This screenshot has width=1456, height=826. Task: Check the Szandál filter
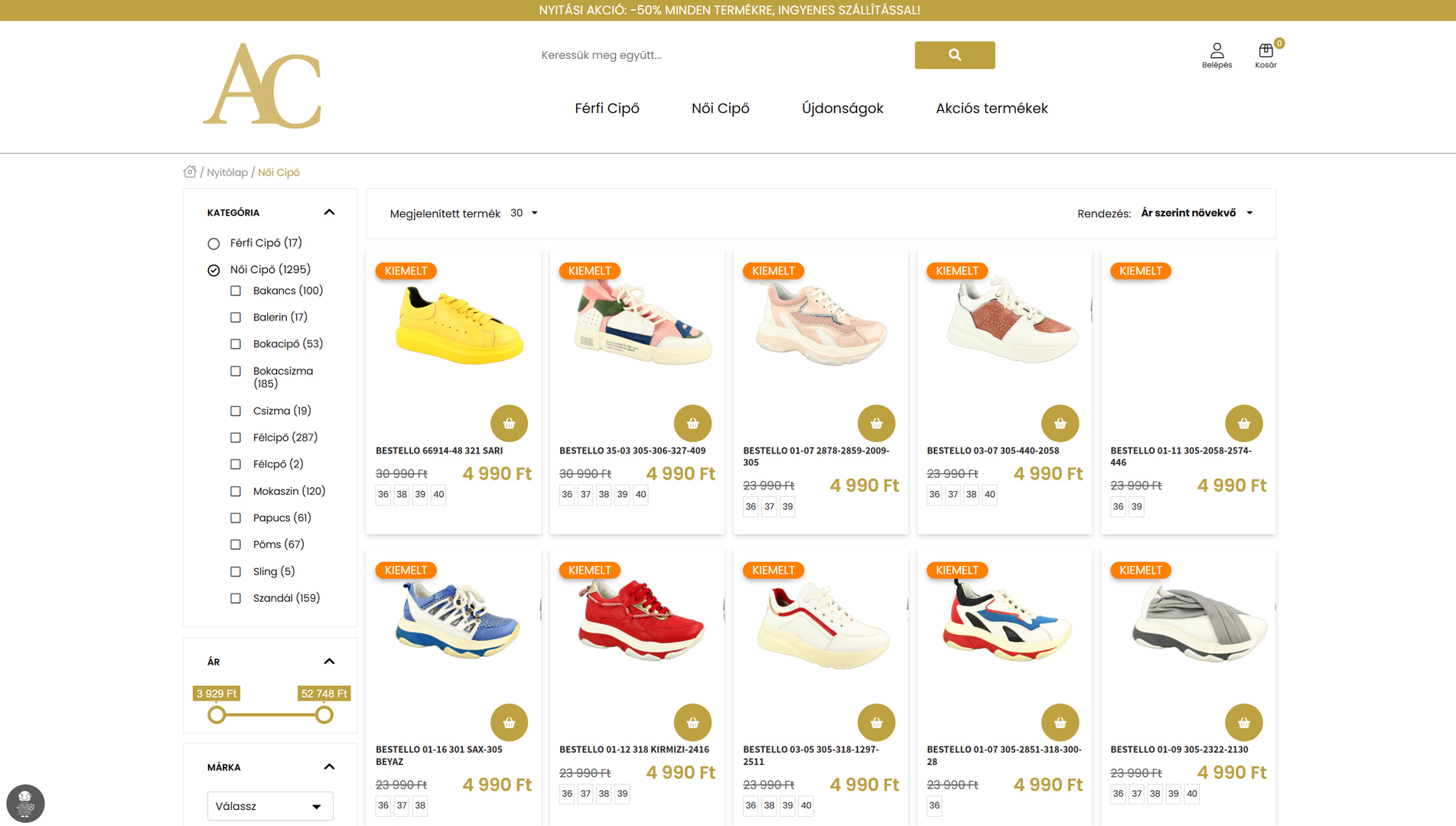(236, 598)
